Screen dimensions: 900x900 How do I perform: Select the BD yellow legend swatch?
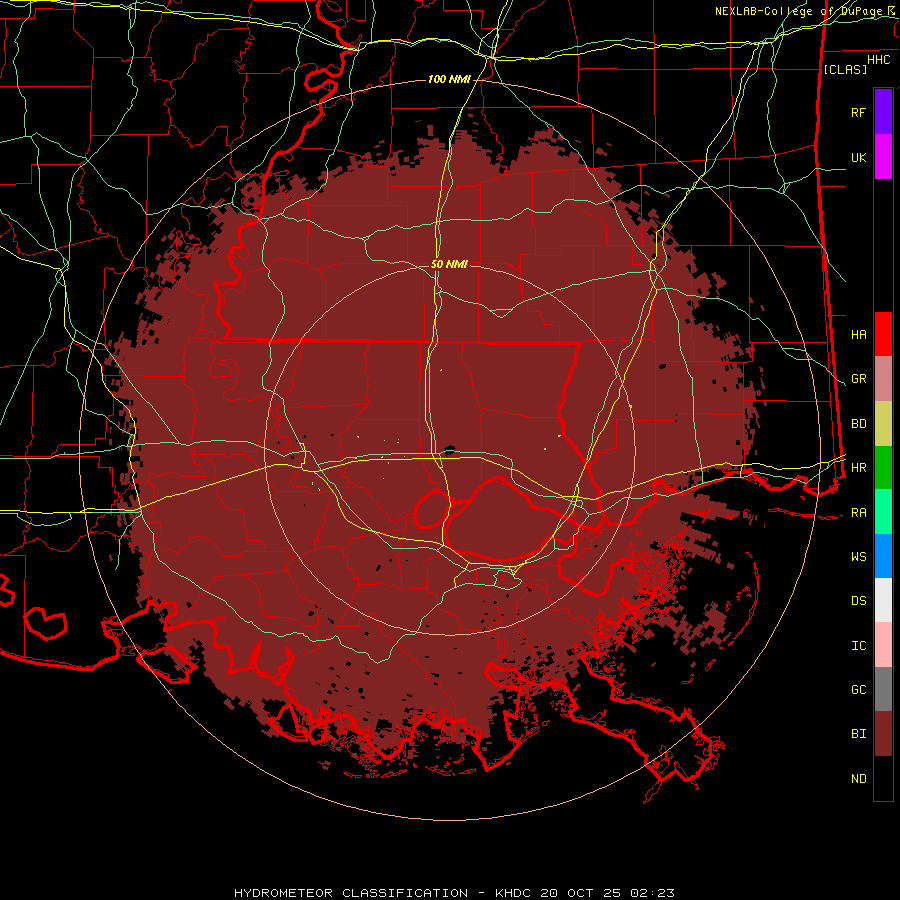pyautogui.click(x=883, y=424)
